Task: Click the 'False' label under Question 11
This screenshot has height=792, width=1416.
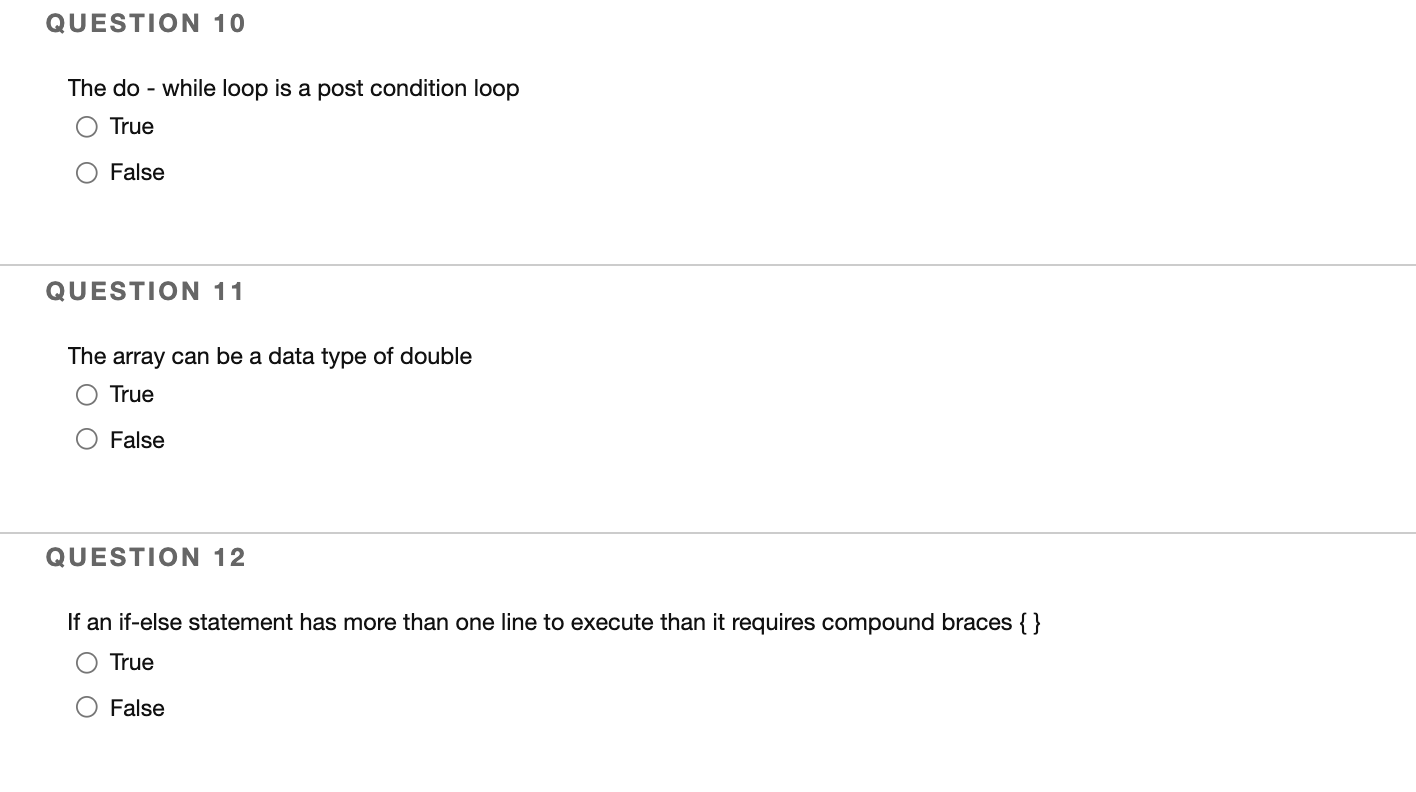Action: pyautogui.click(x=136, y=439)
